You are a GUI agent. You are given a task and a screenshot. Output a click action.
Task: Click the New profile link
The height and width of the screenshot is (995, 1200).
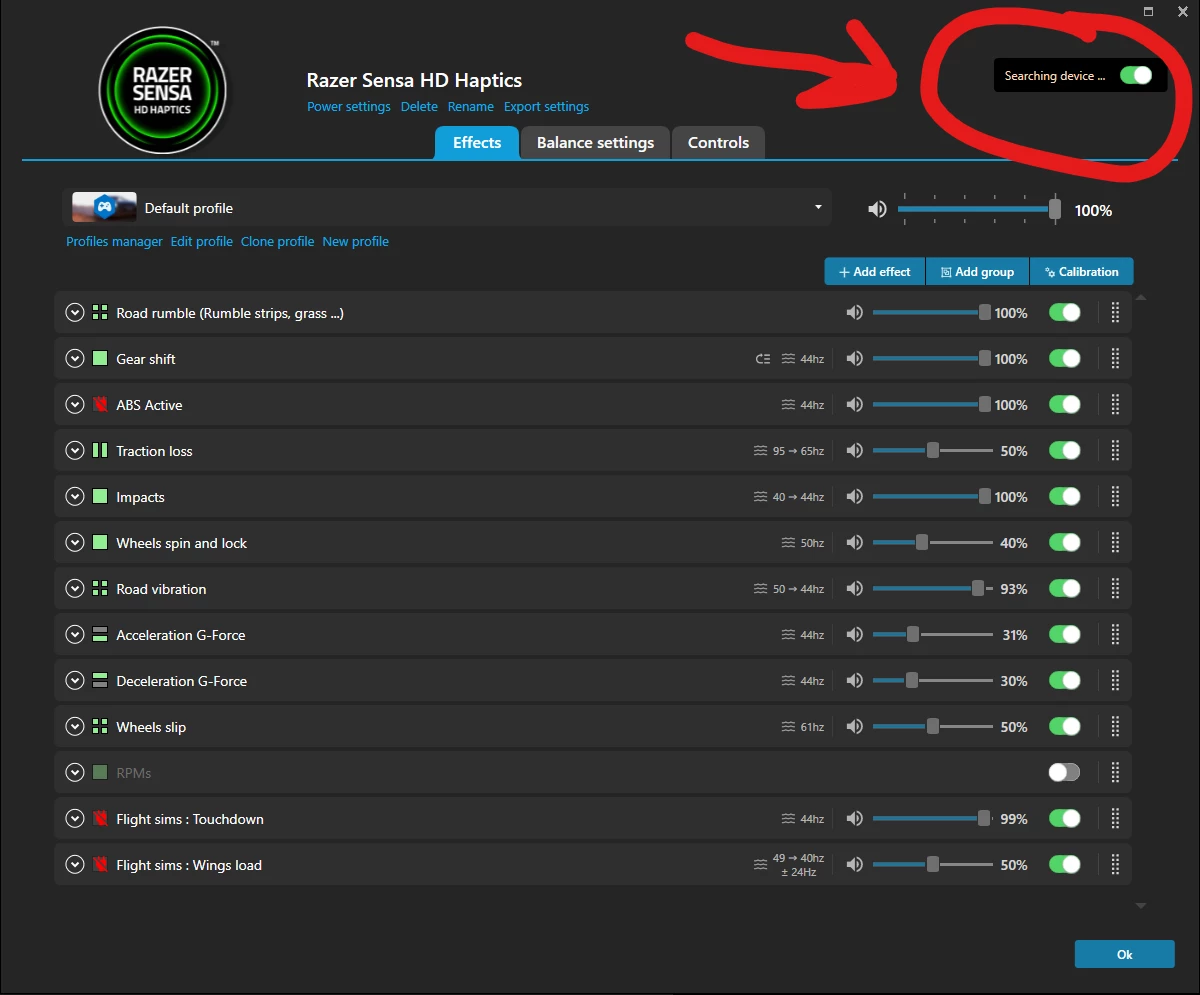pyautogui.click(x=355, y=242)
